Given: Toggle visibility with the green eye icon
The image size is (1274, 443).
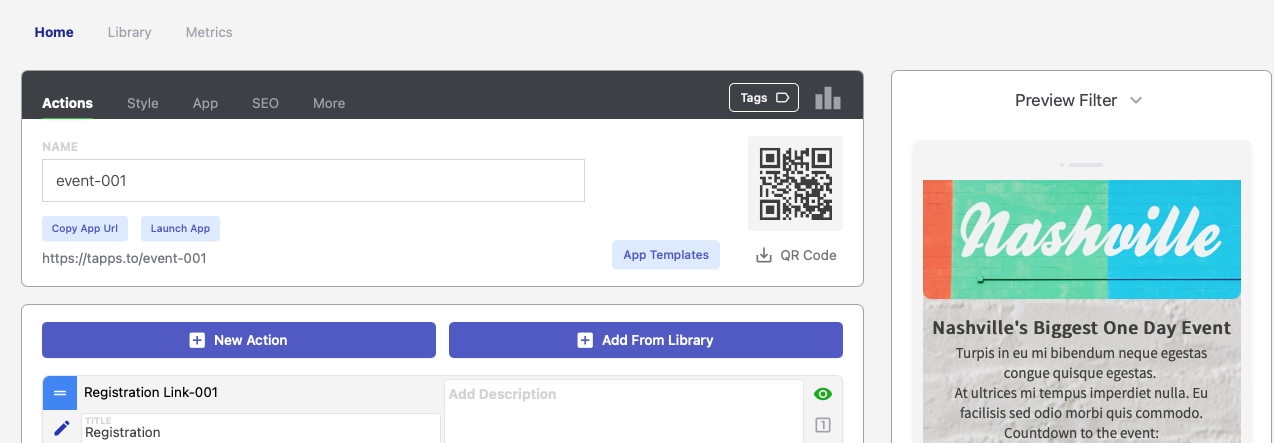Looking at the screenshot, I should pyautogui.click(x=823, y=394).
